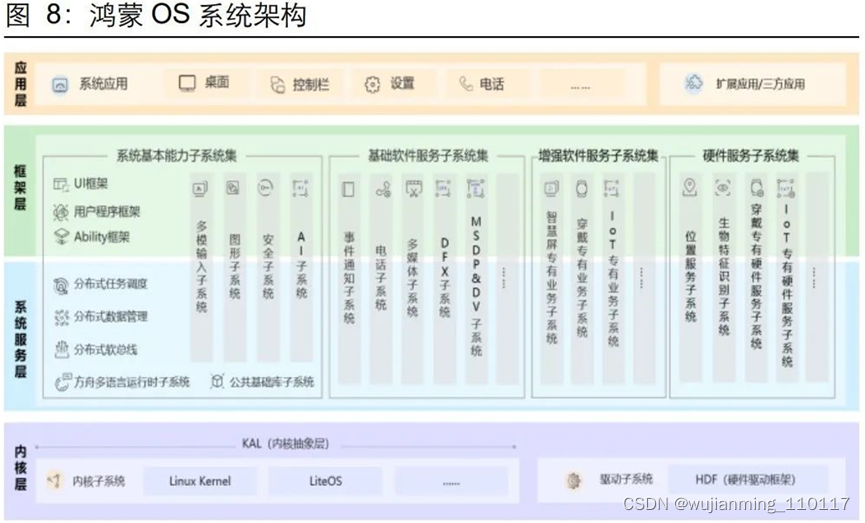Click the vertical text 位置服务子系统
The width and height of the screenshot is (865, 523).
pyautogui.click(x=691, y=276)
